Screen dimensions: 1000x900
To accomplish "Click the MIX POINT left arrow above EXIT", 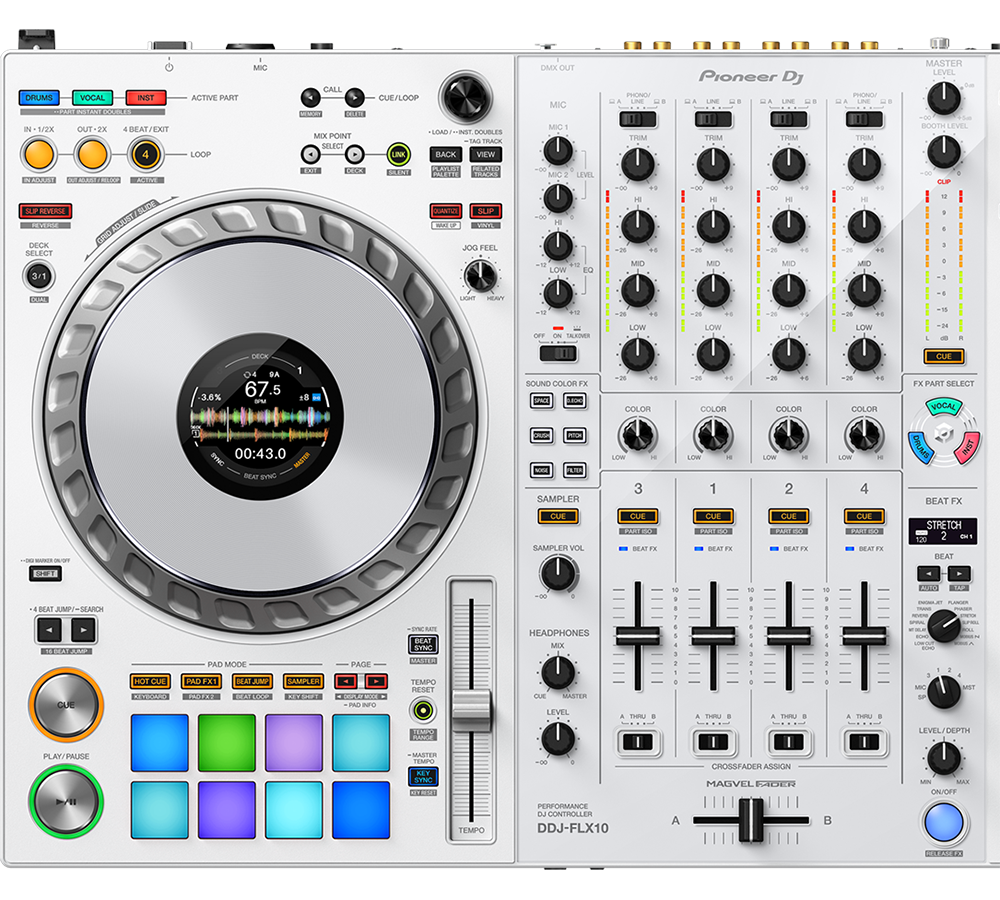I will tap(311, 154).
